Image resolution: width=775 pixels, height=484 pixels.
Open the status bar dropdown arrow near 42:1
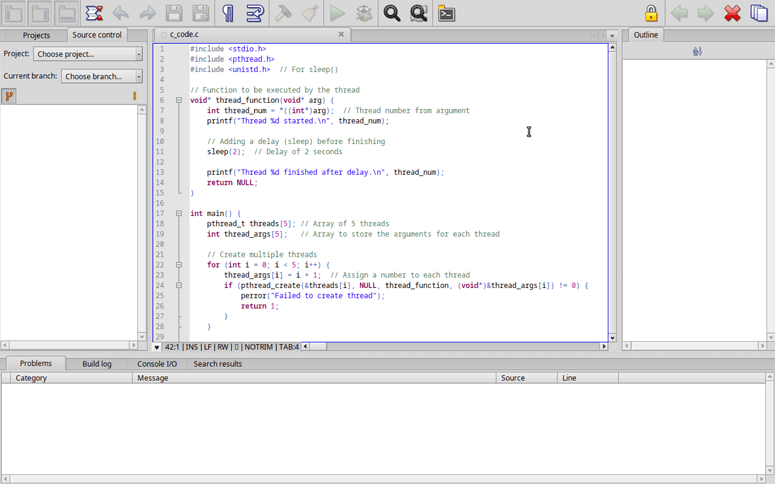pyautogui.click(x=157, y=347)
